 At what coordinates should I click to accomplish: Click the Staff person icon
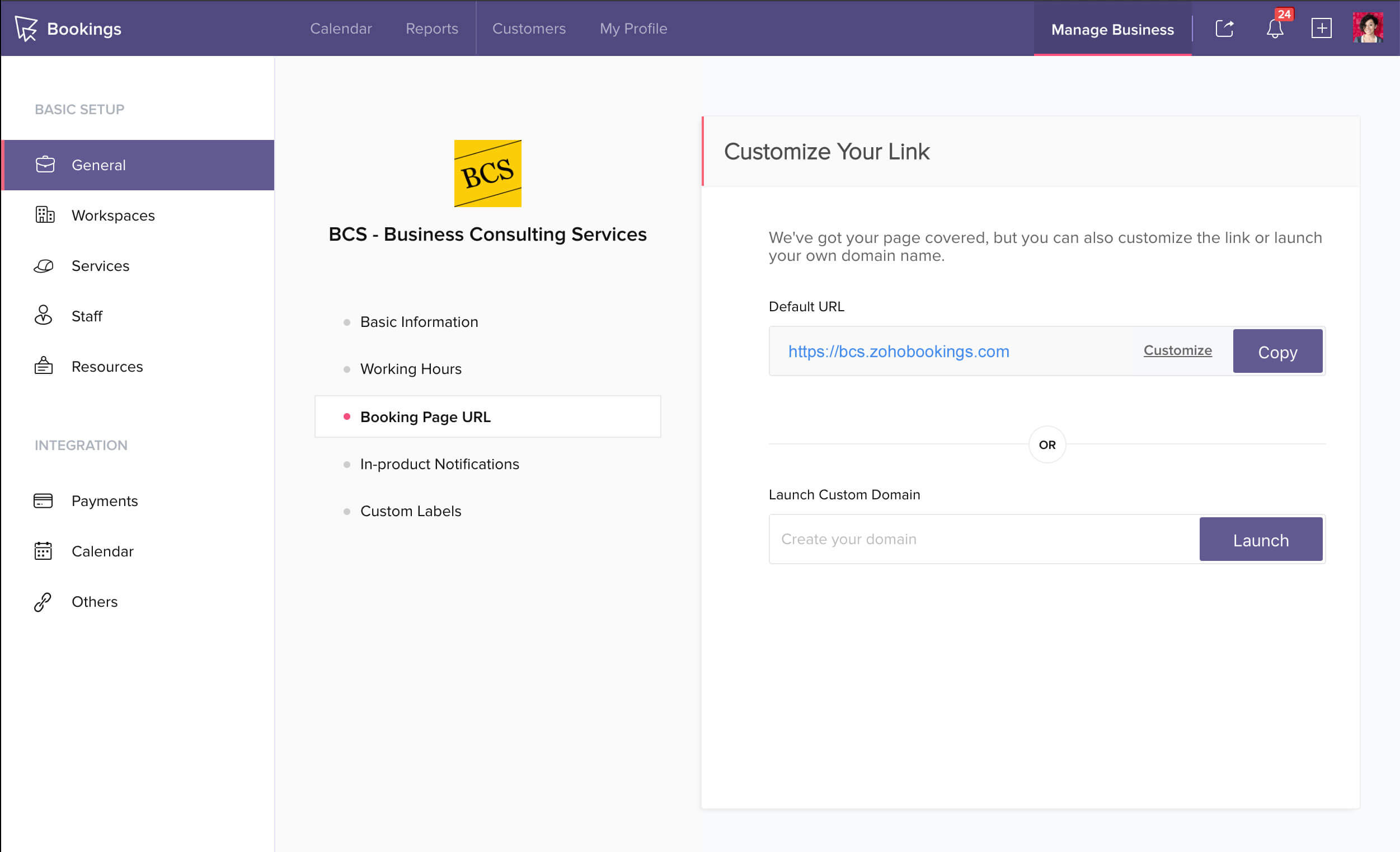point(43,316)
